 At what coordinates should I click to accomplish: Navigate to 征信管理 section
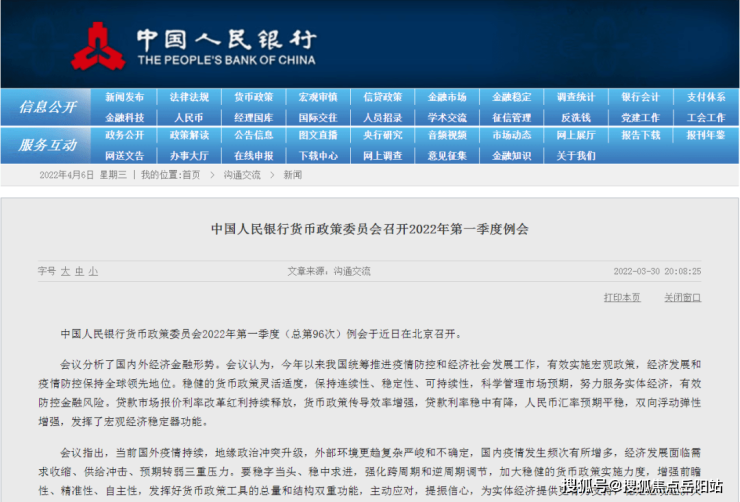point(511,117)
